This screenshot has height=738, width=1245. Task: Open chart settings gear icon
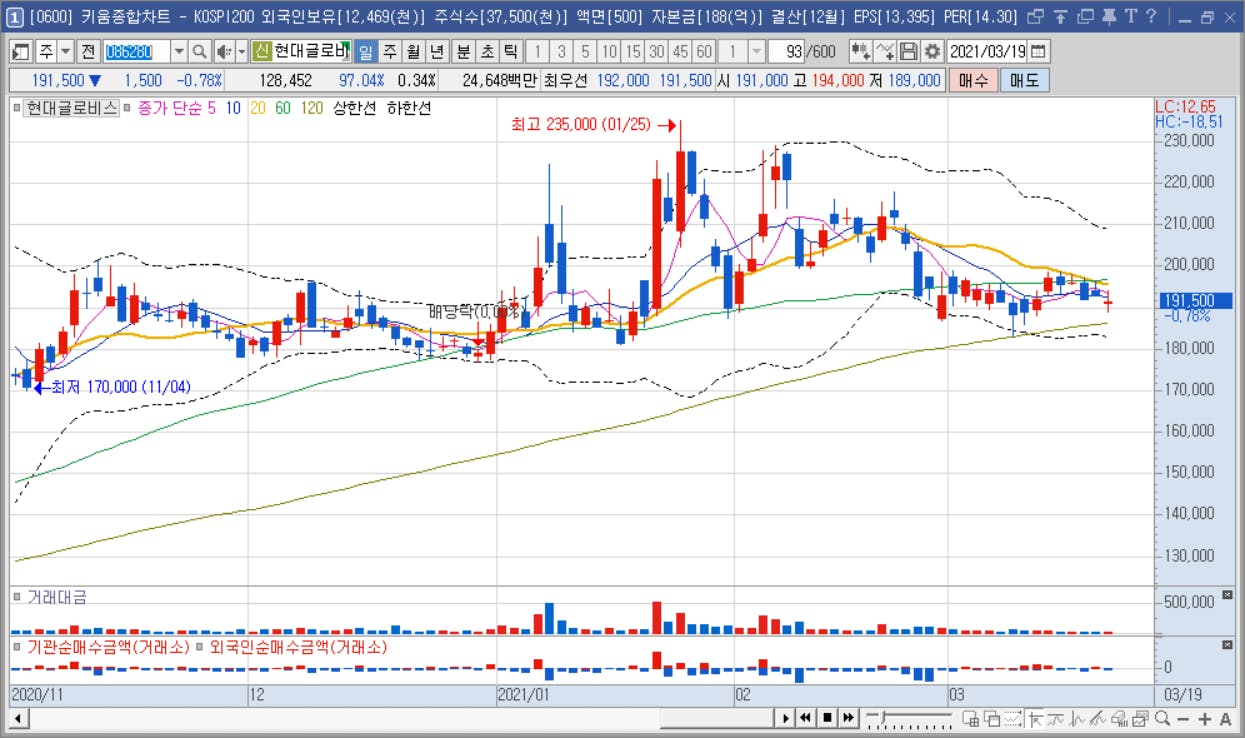(932, 51)
